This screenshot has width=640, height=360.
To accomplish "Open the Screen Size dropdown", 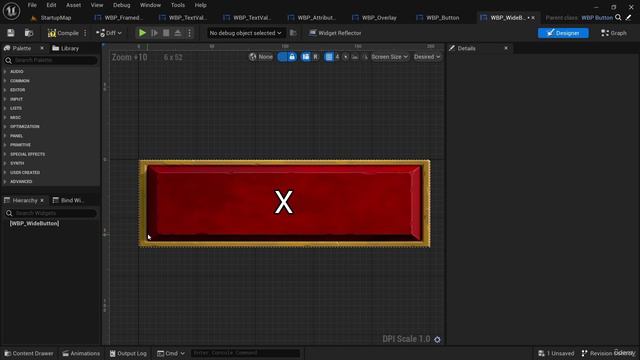I will (389, 57).
